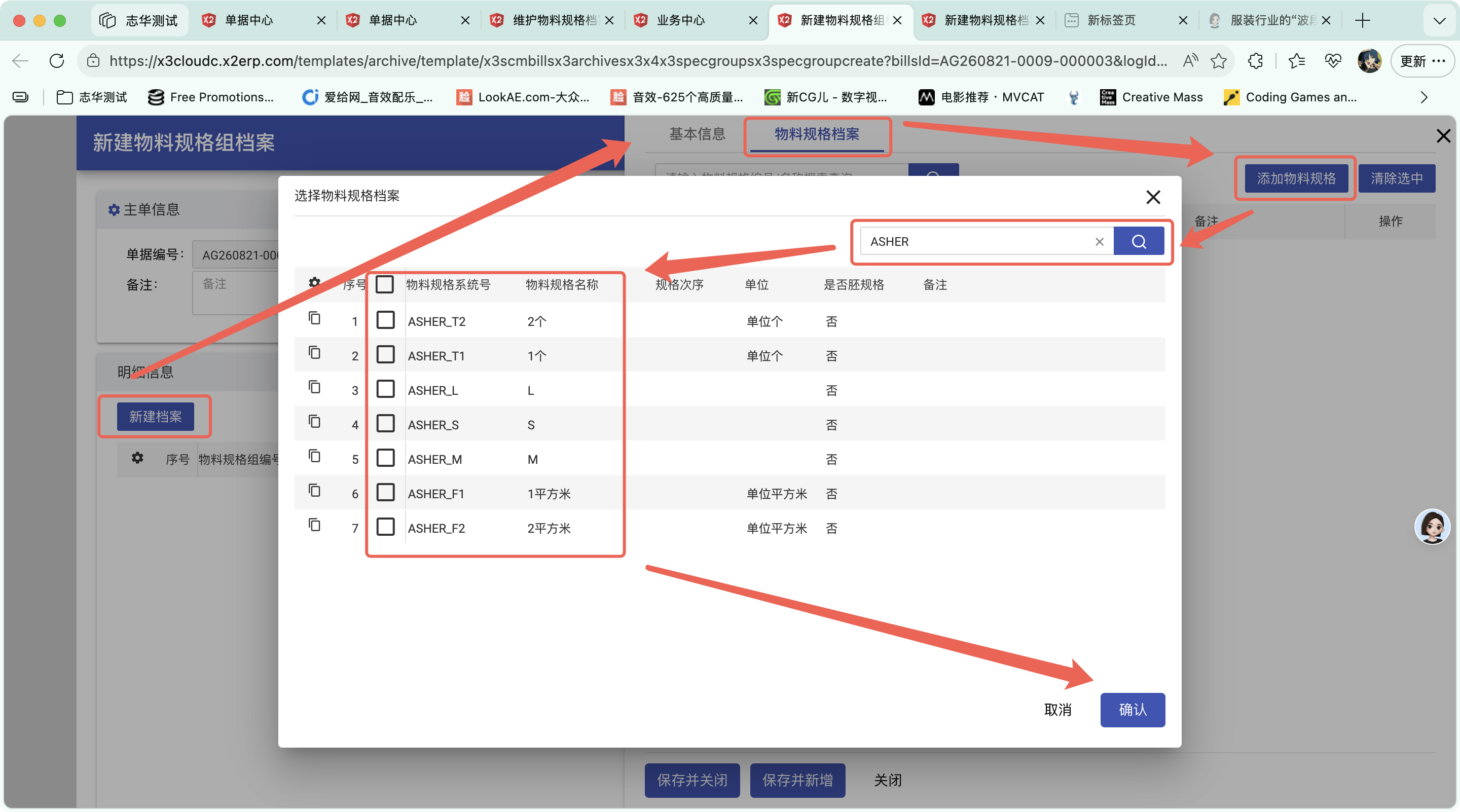Open browser extensions puzzle icon

point(1255,61)
